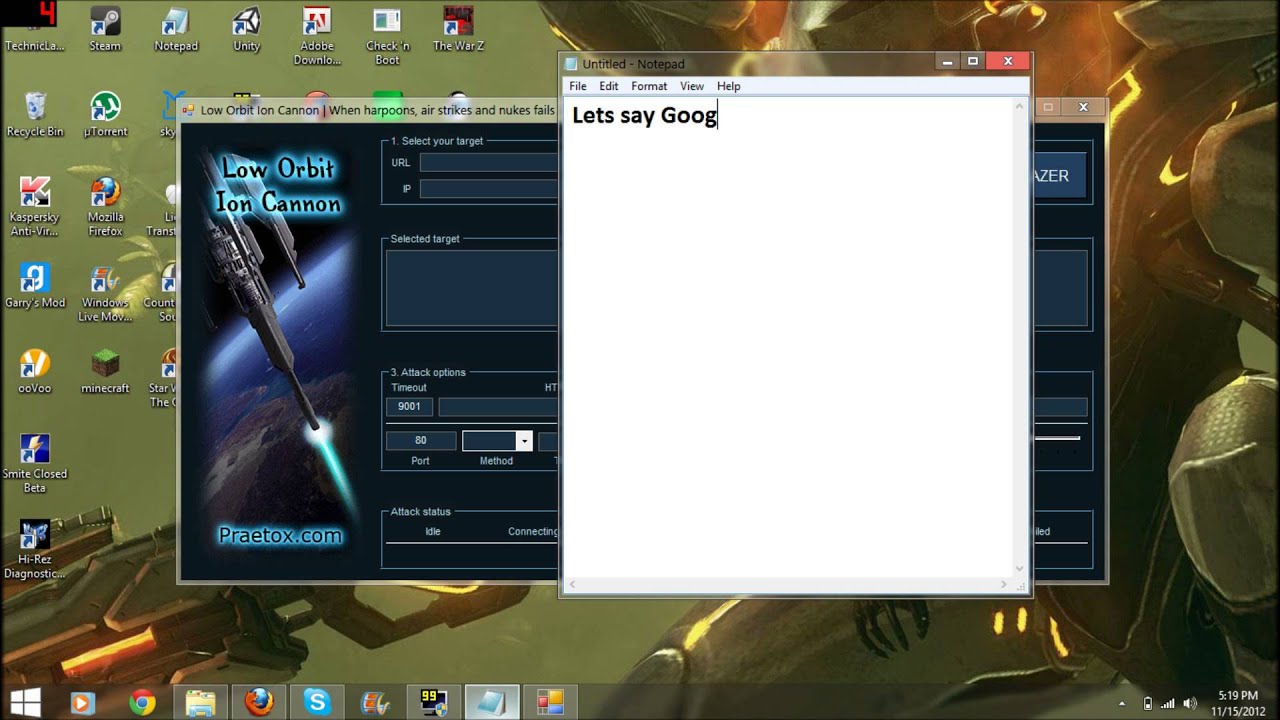The height and width of the screenshot is (720, 1280).
Task: Launch The War Z desktop icon
Action: coord(458,28)
